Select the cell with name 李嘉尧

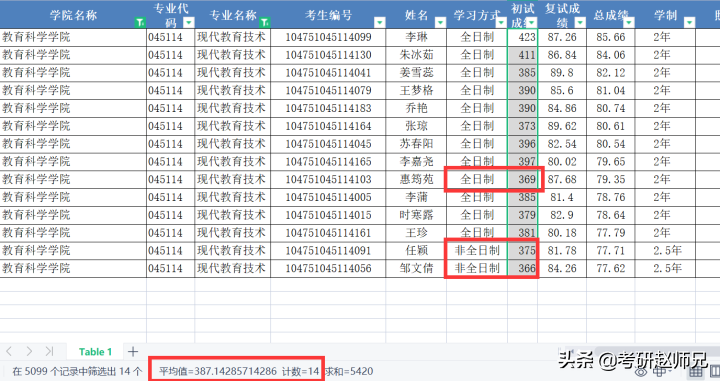click(416, 162)
